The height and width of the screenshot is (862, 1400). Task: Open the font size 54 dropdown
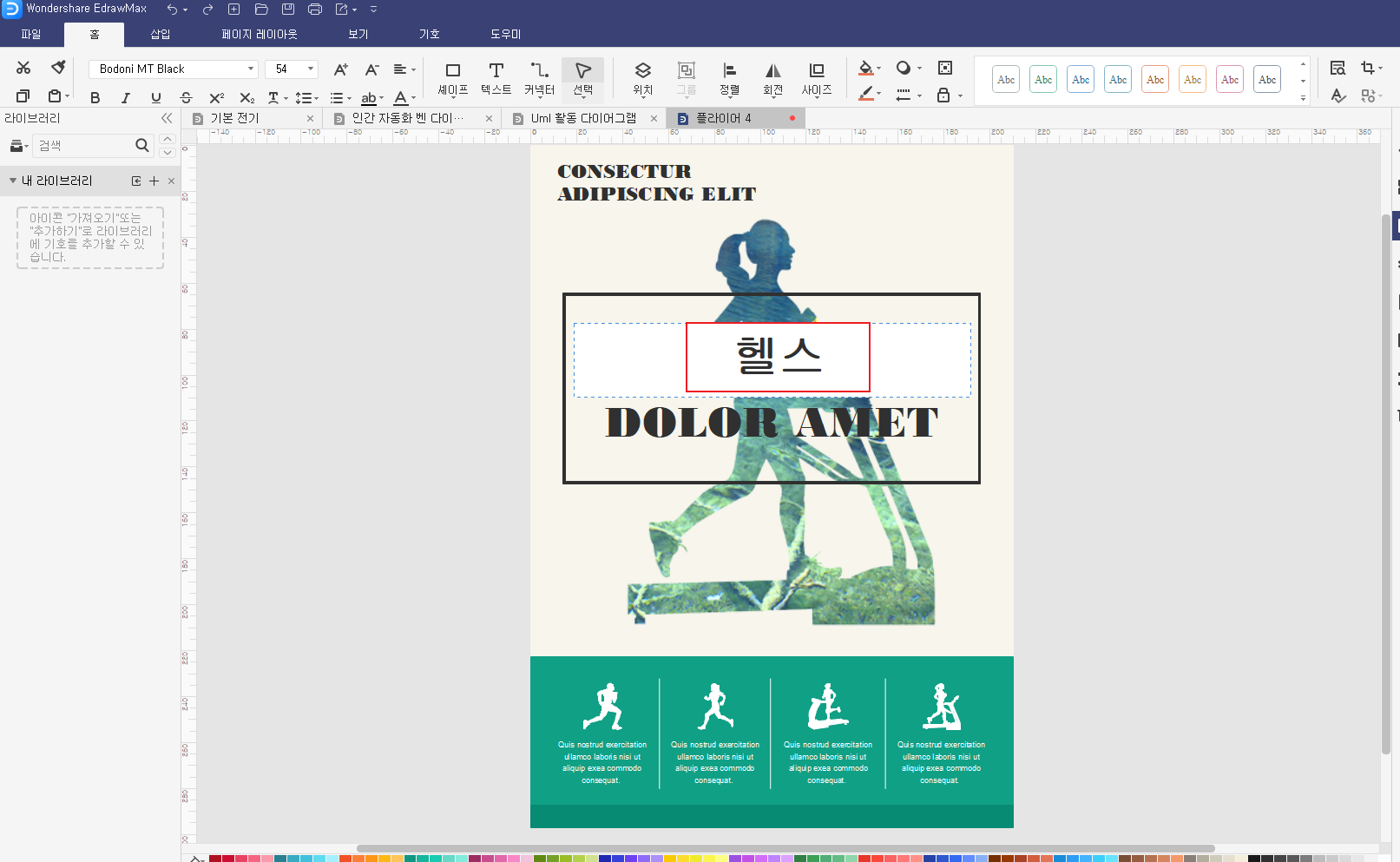pyautogui.click(x=311, y=69)
